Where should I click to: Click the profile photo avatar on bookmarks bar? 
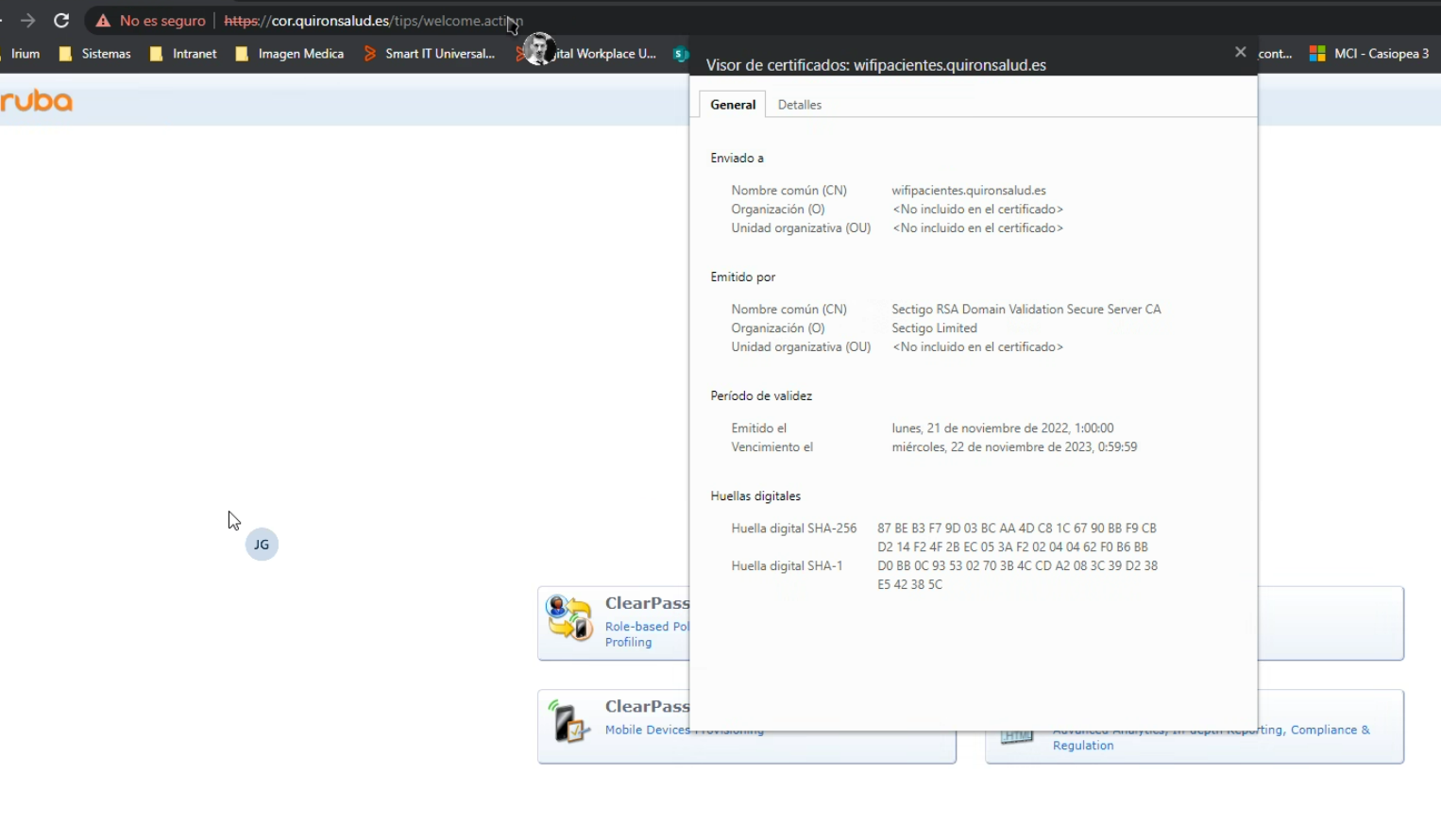click(539, 49)
